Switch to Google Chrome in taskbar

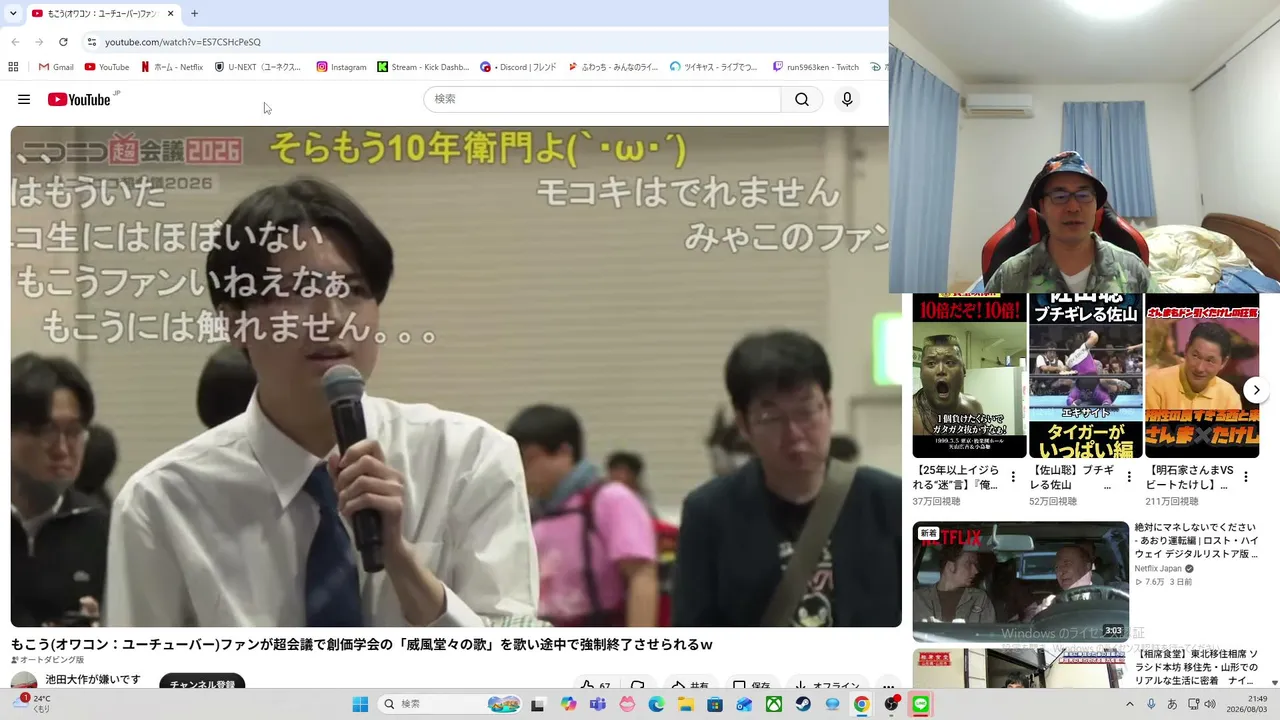(861, 704)
